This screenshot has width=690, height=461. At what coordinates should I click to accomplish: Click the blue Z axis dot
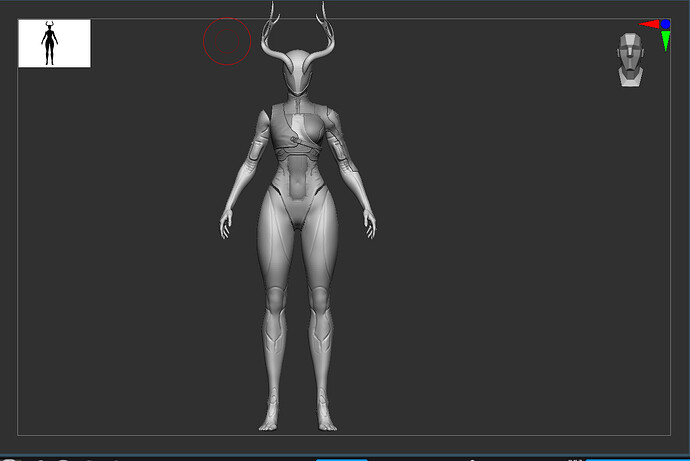click(x=665, y=24)
